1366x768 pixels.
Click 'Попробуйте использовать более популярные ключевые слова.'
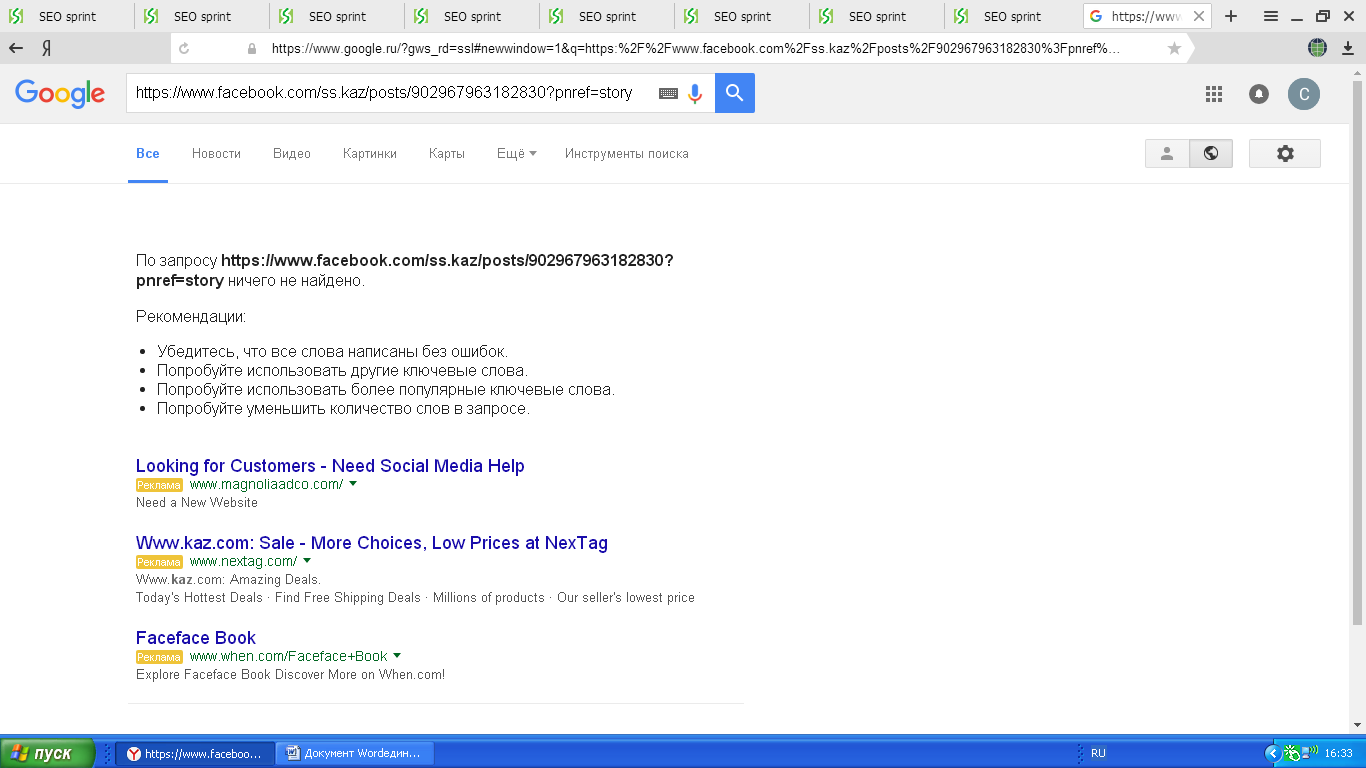[x=386, y=390]
